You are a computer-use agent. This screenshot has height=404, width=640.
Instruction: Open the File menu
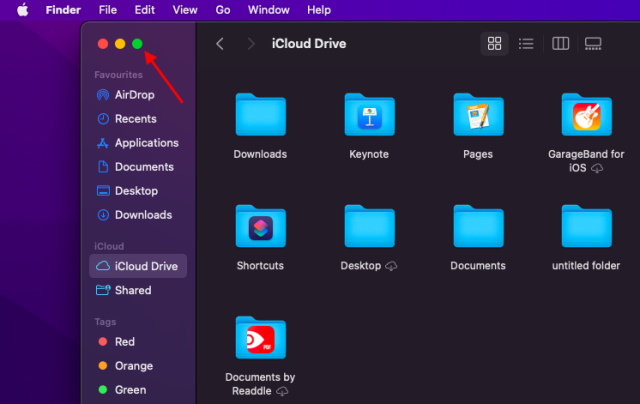coord(108,9)
